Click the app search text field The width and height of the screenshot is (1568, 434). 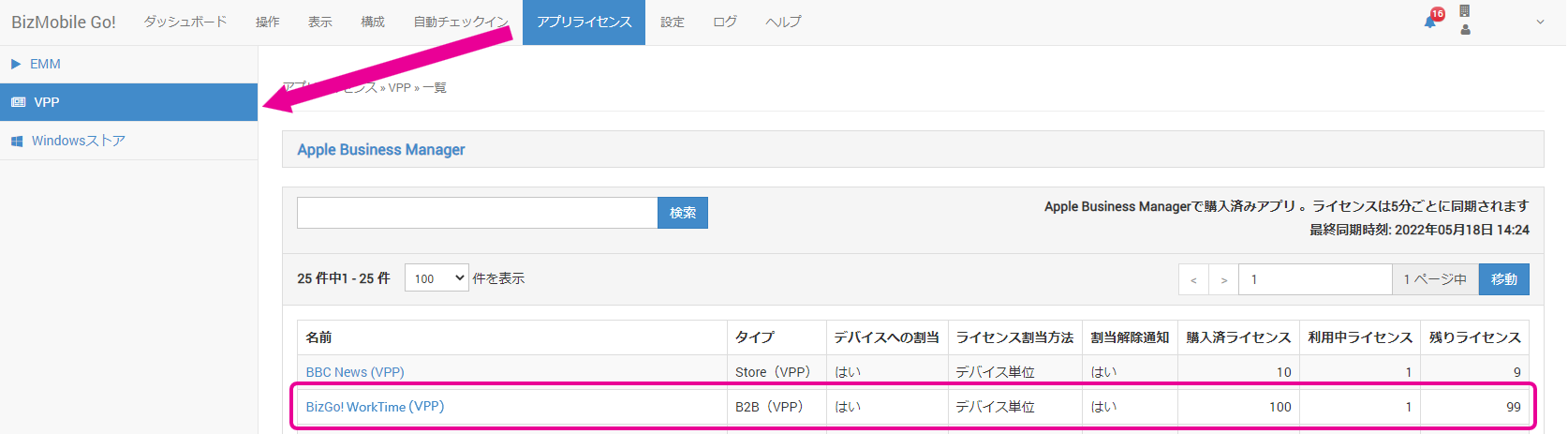tap(477, 213)
